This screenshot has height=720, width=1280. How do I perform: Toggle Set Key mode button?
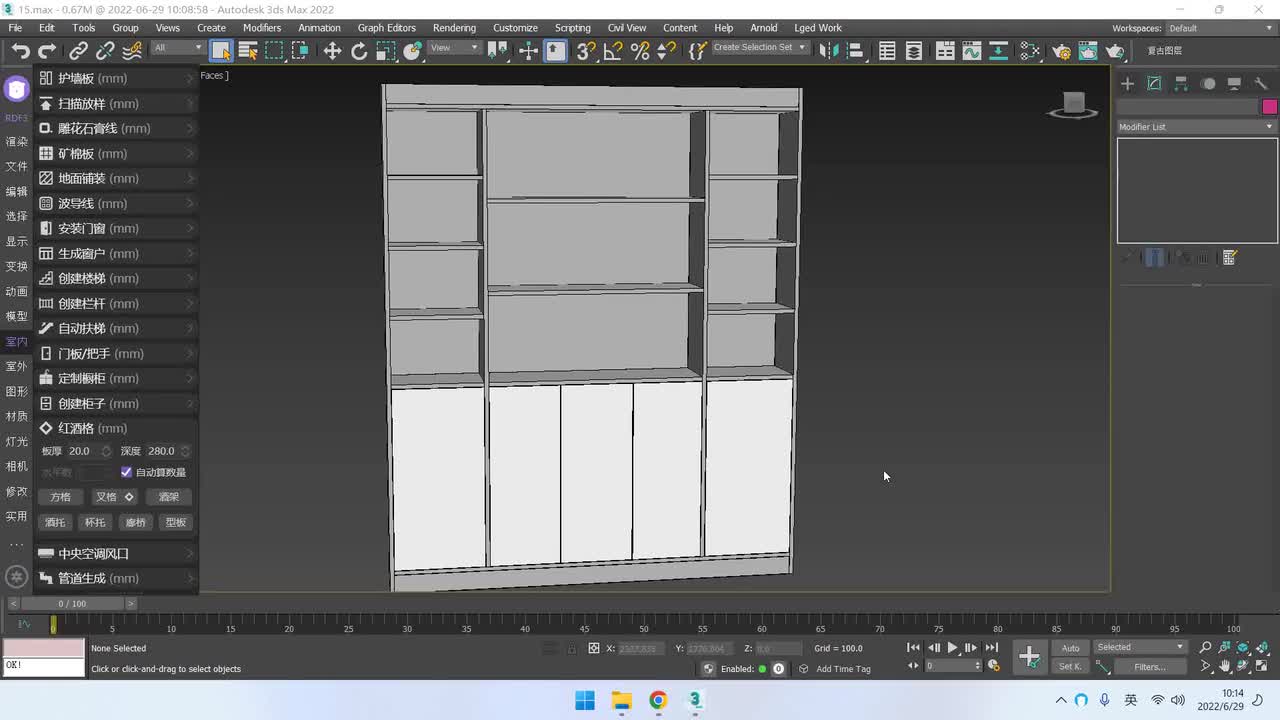[x=1070, y=667]
